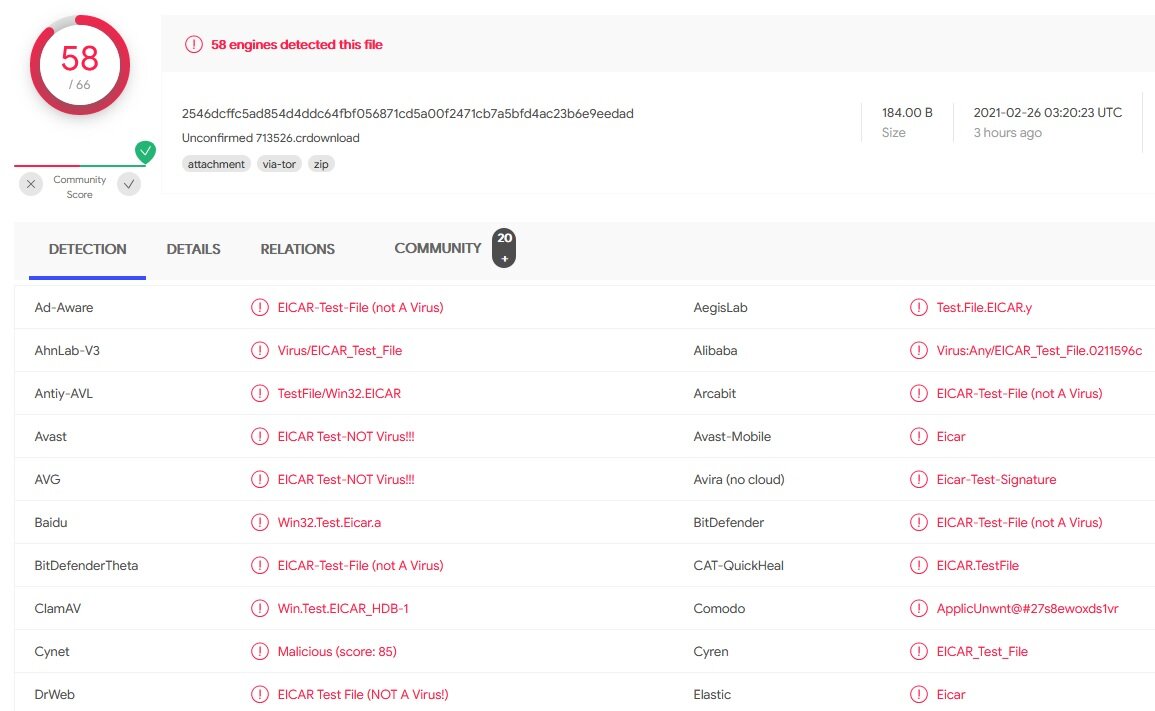Select the 'attachment' tag
Image resolution: width=1155 pixels, height=711 pixels.
click(x=216, y=164)
